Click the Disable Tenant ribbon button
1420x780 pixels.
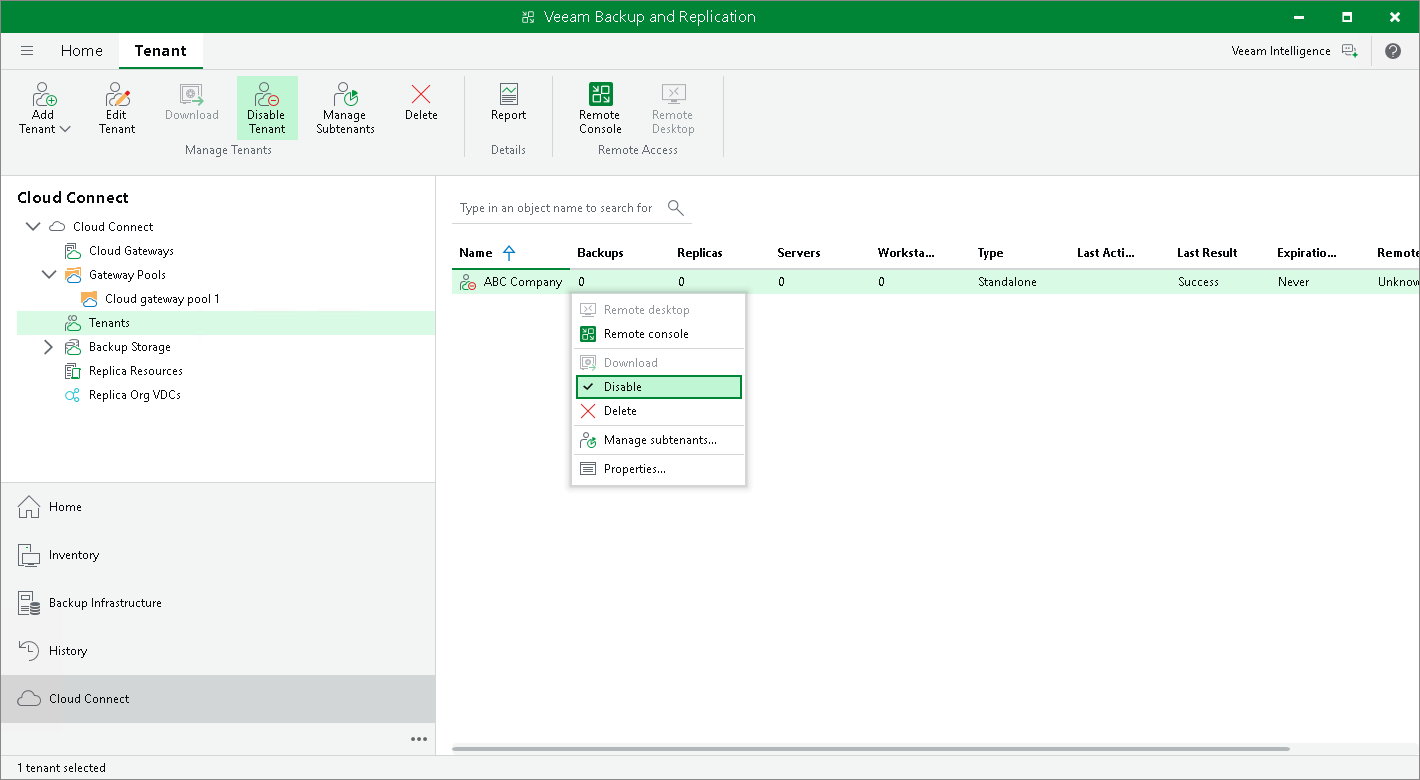pos(267,108)
